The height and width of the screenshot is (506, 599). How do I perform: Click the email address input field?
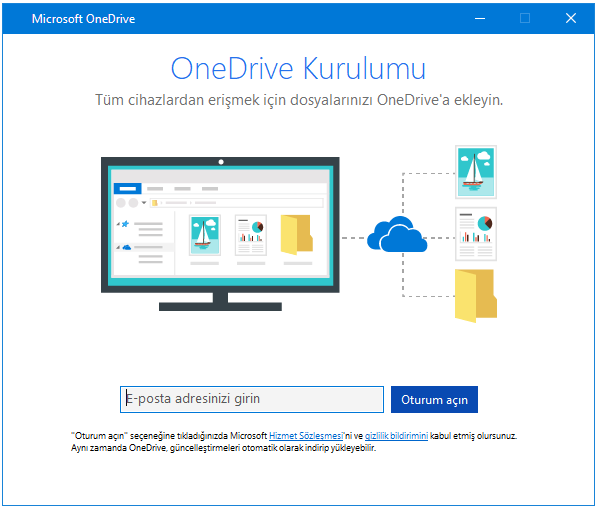(252, 399)
